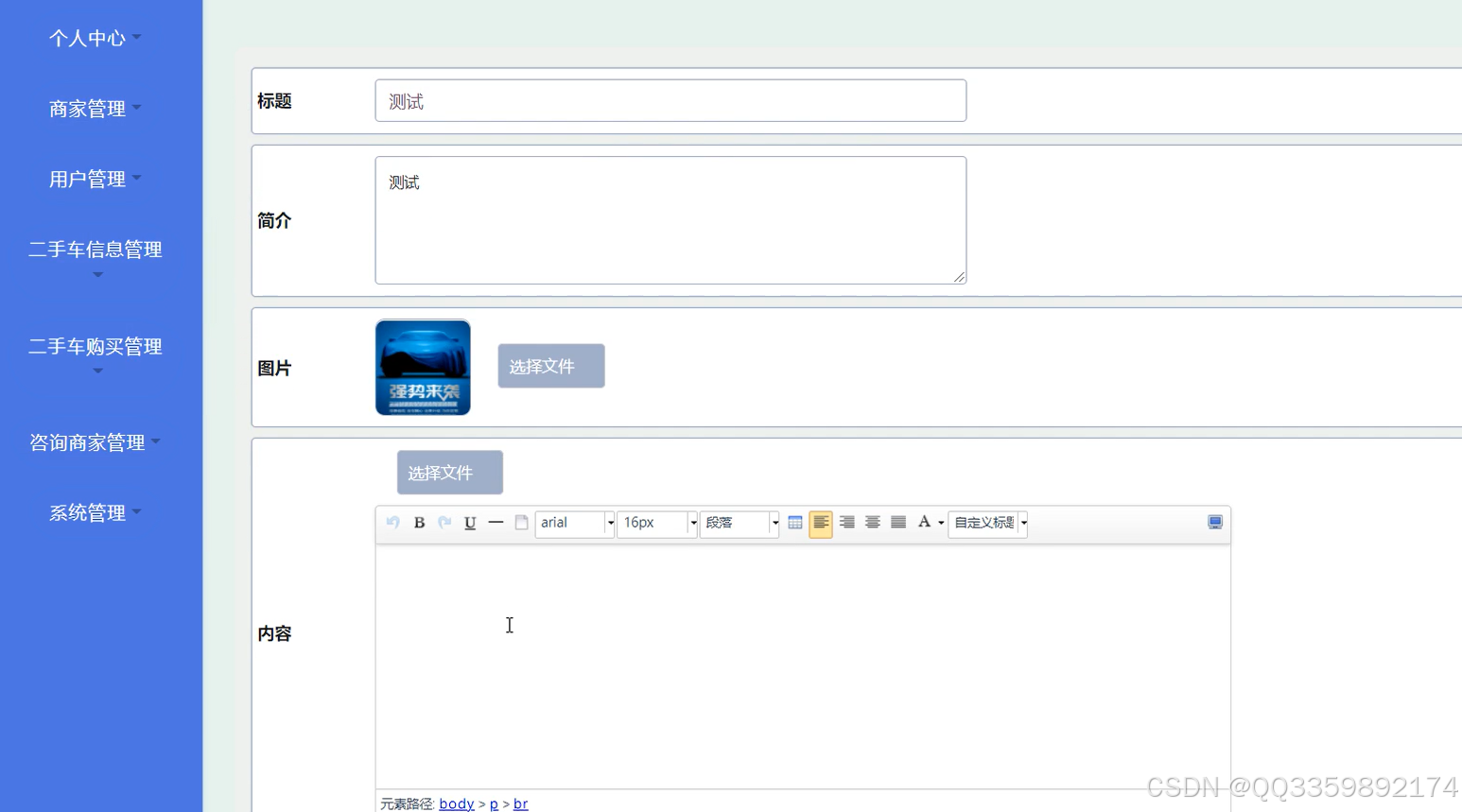The height and width of the screenshot is (812, 1462).
Task: Expand the 系统管理 sidebar menu
Action: (x=95, y=512)
